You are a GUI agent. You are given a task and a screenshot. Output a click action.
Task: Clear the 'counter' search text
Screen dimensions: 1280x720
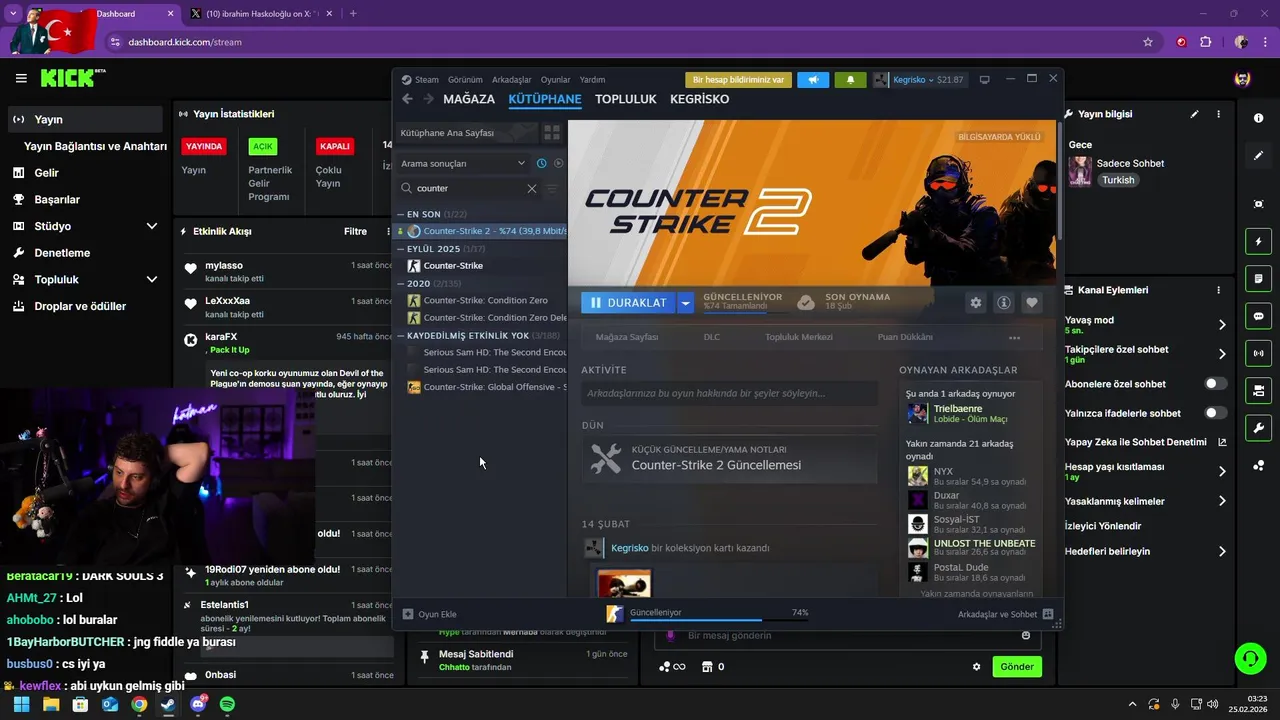531,188
